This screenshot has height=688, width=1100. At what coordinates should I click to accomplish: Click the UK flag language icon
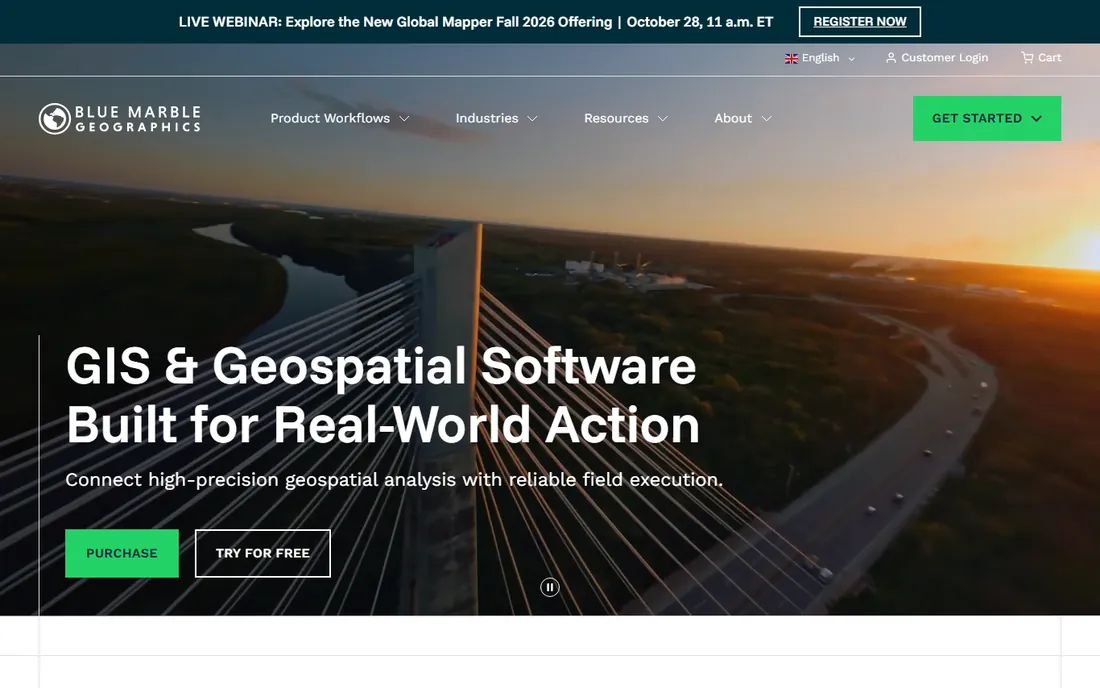791,58
